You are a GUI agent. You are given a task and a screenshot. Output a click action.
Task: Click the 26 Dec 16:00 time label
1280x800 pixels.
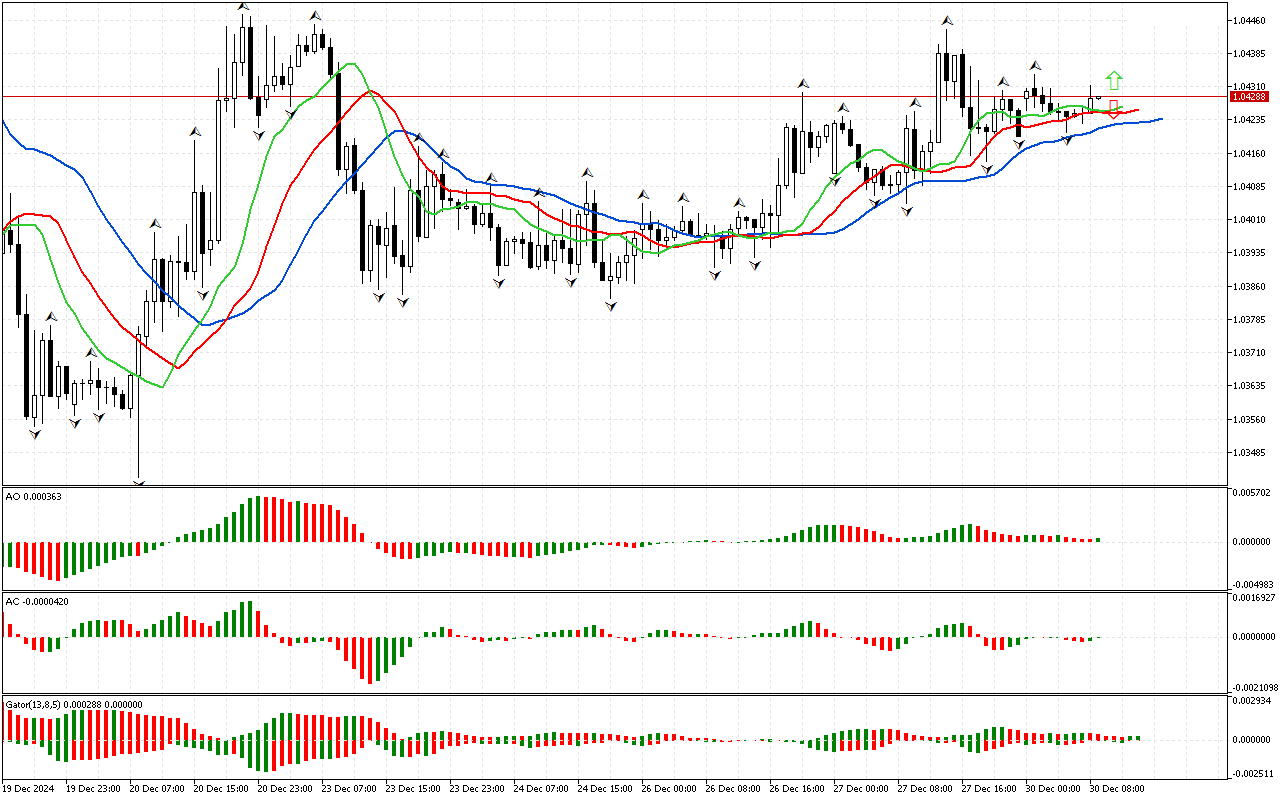798,788
